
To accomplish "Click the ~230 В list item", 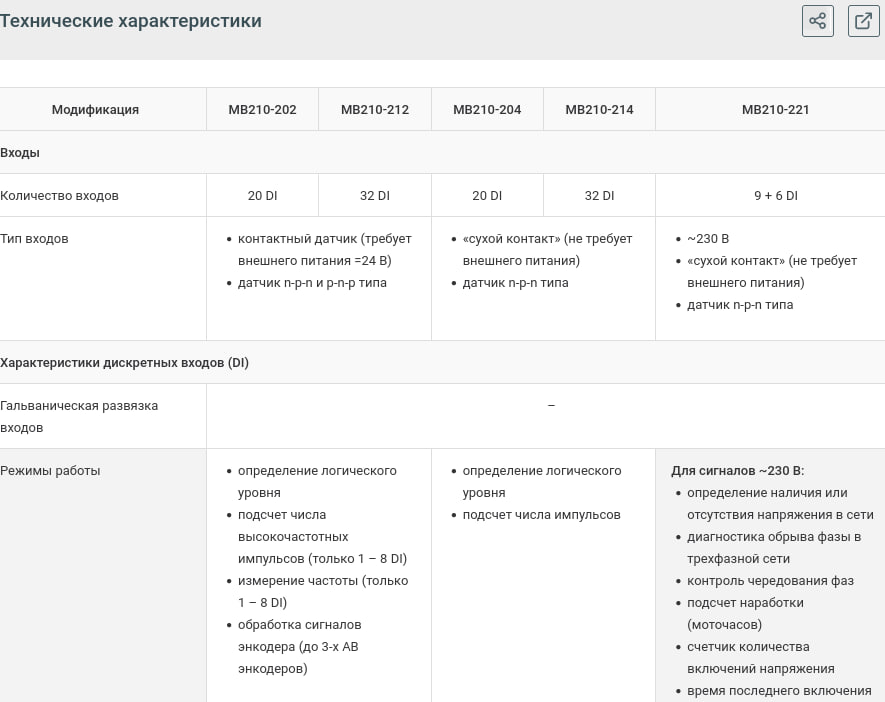I will (708, 239).
